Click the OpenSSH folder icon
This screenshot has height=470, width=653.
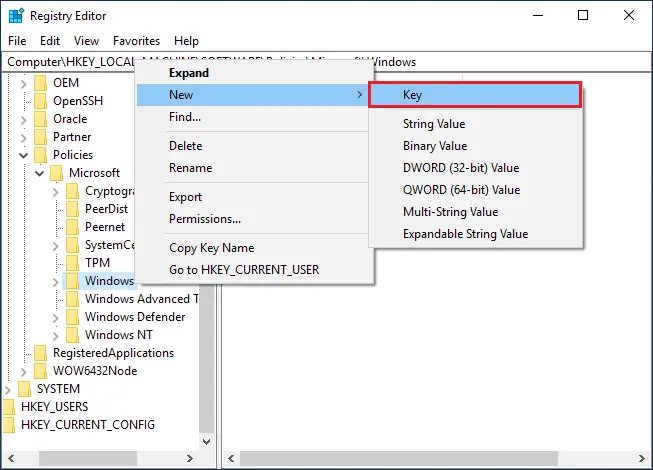point(40,101)
